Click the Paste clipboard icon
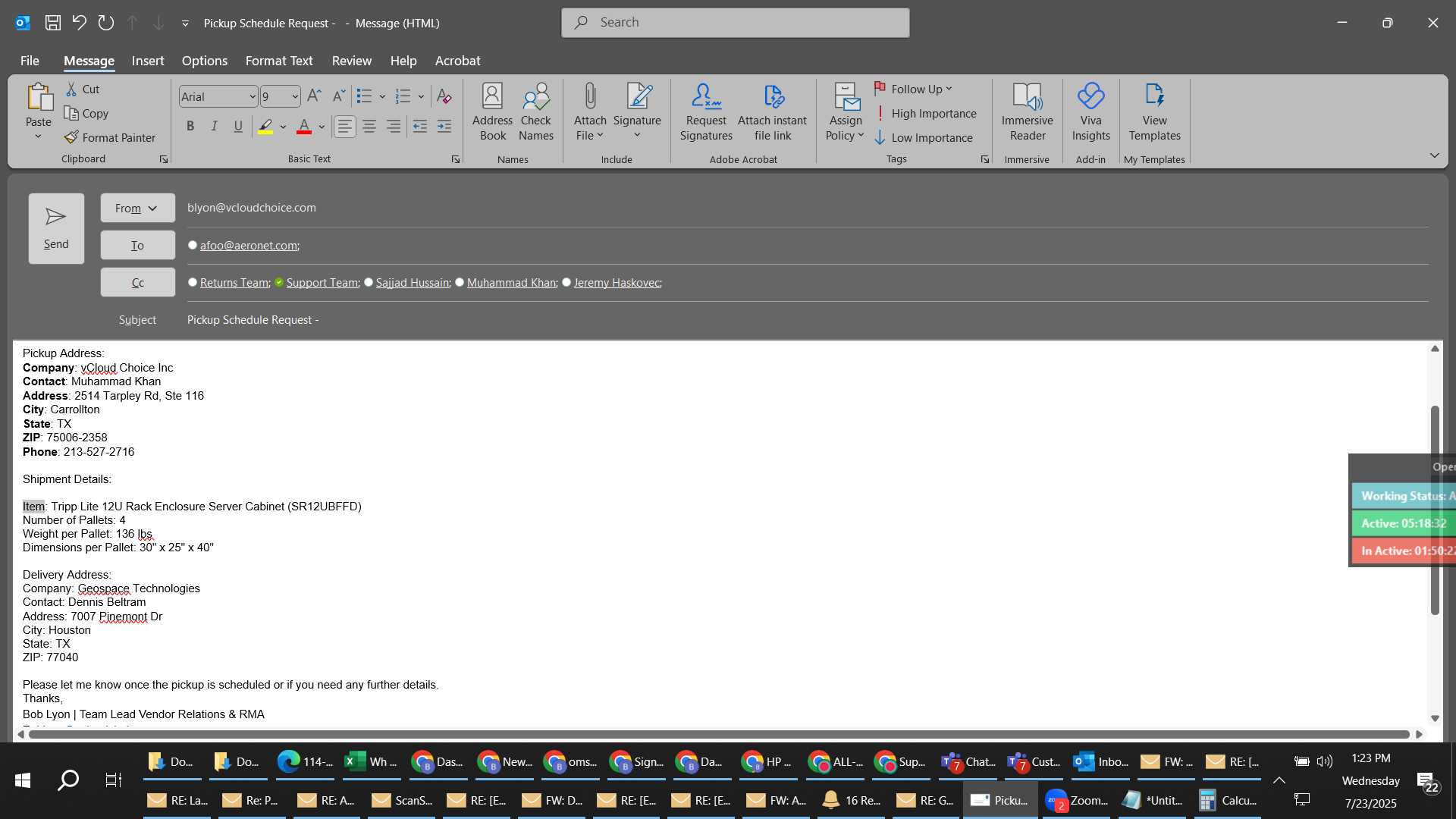Screen dimensions: 1456x819 coord(39,99)
